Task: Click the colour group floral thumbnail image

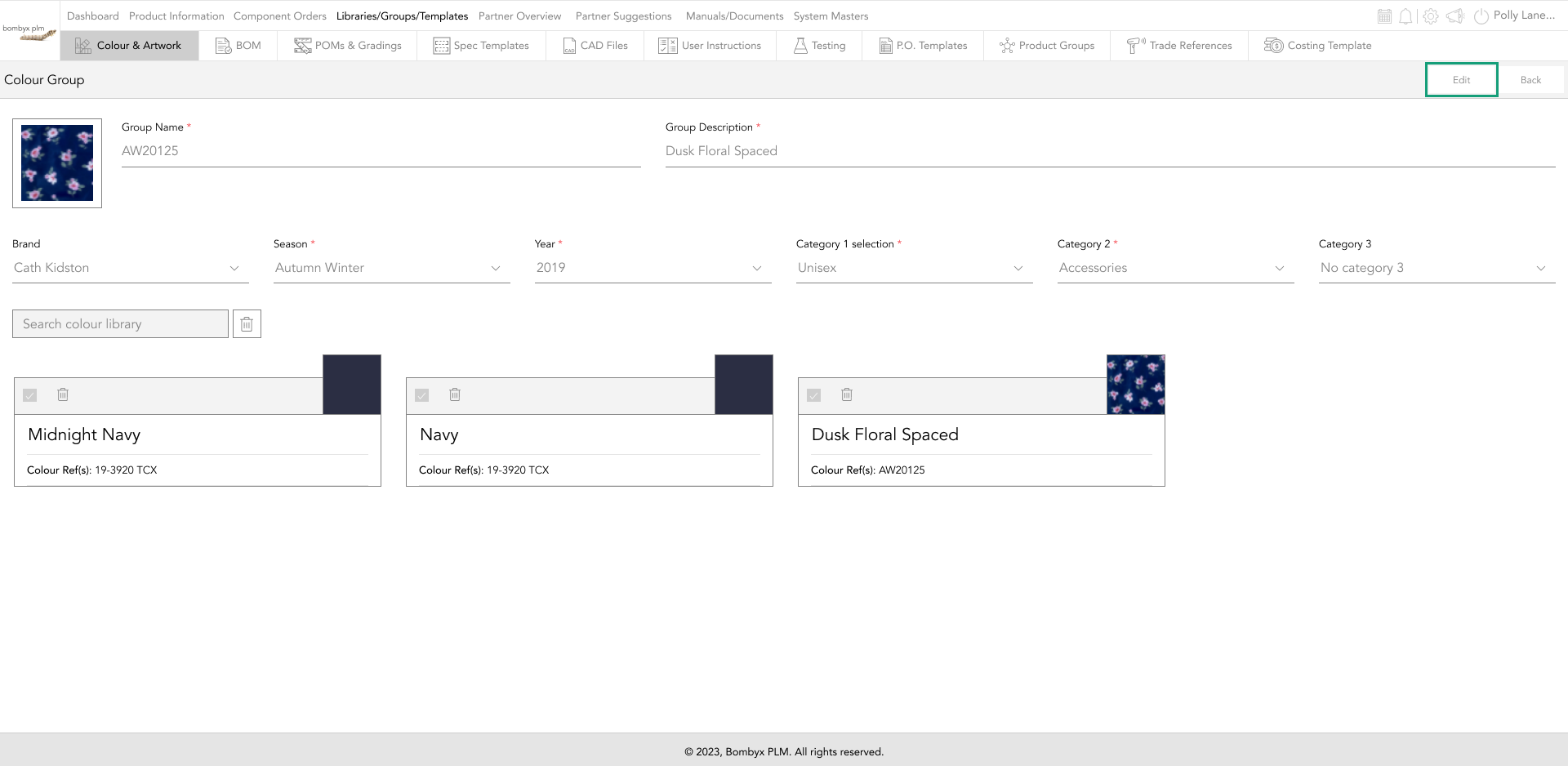Action: tap(57, 163)
